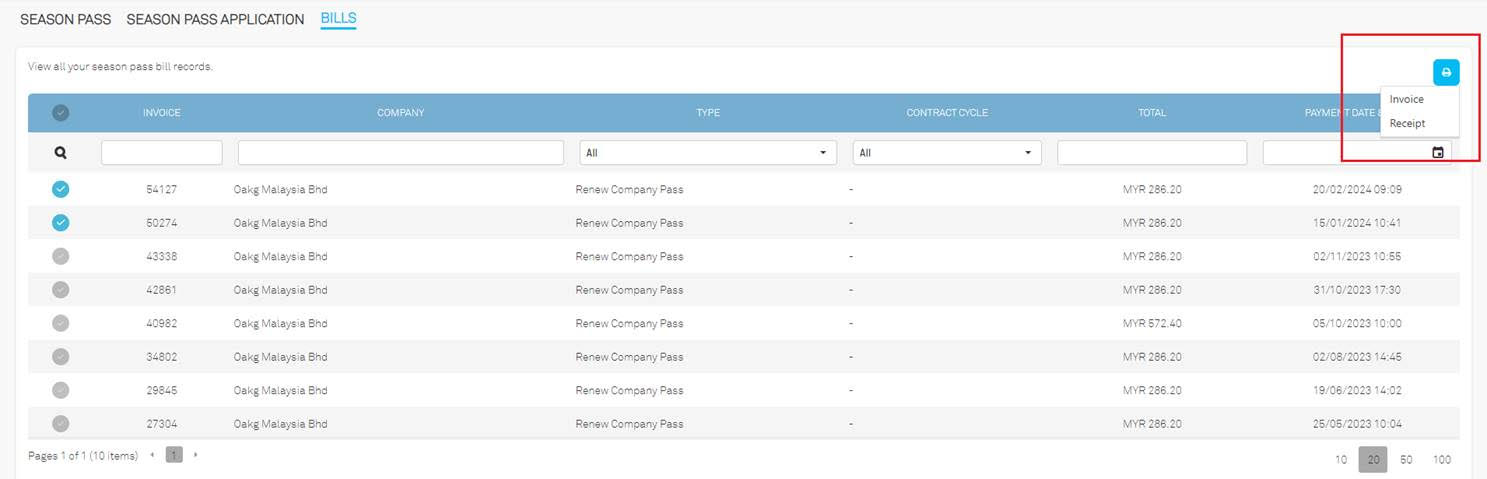Uncheck the row for invoice 50274
The width and height of the screenshot is (1487, 479).
point(60,222)
